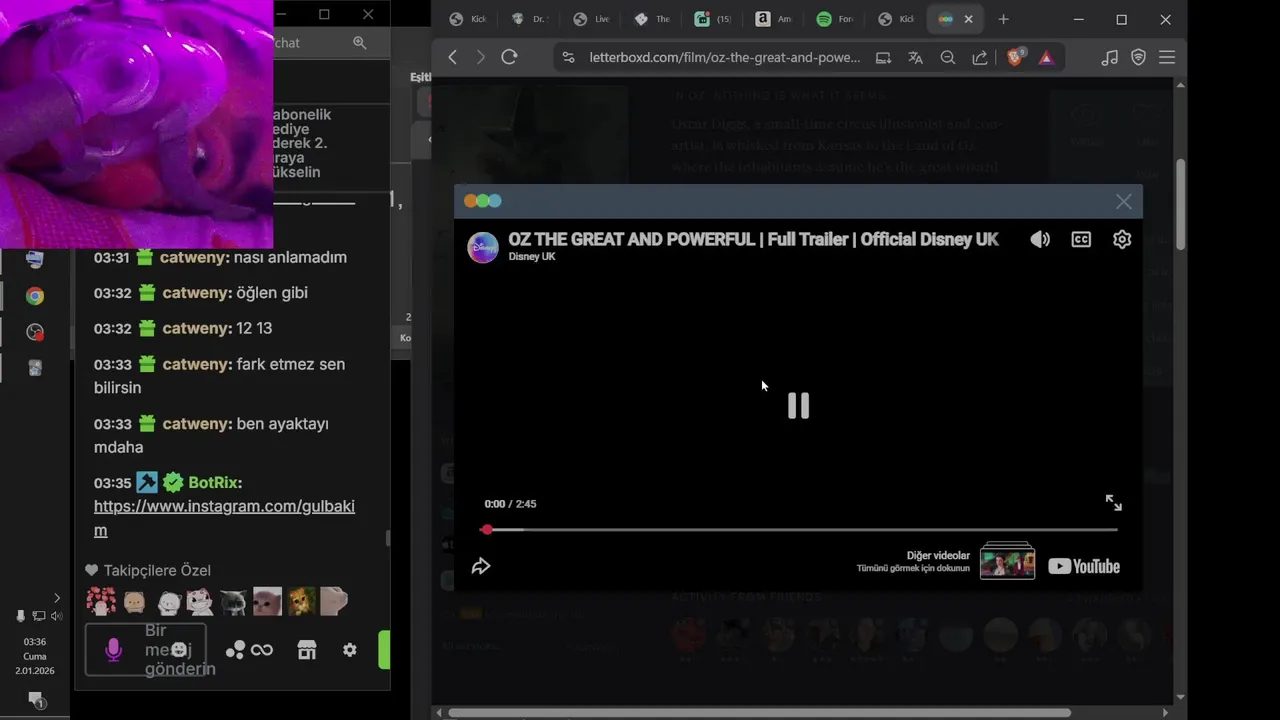
Task: Click the infinity icon in chat toolbar
Action: click(x=262, y=650)
